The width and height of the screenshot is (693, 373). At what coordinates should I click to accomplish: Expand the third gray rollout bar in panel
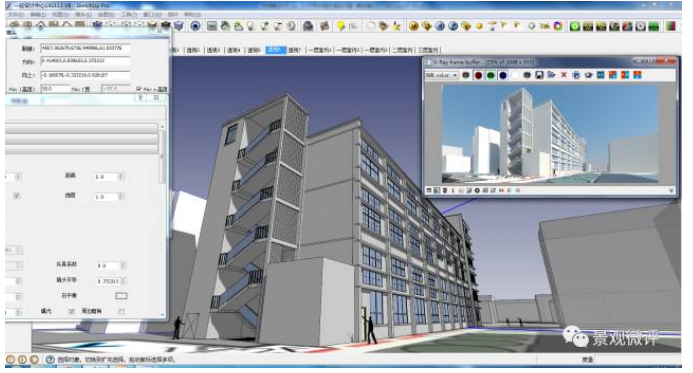[x=82, y=149]
